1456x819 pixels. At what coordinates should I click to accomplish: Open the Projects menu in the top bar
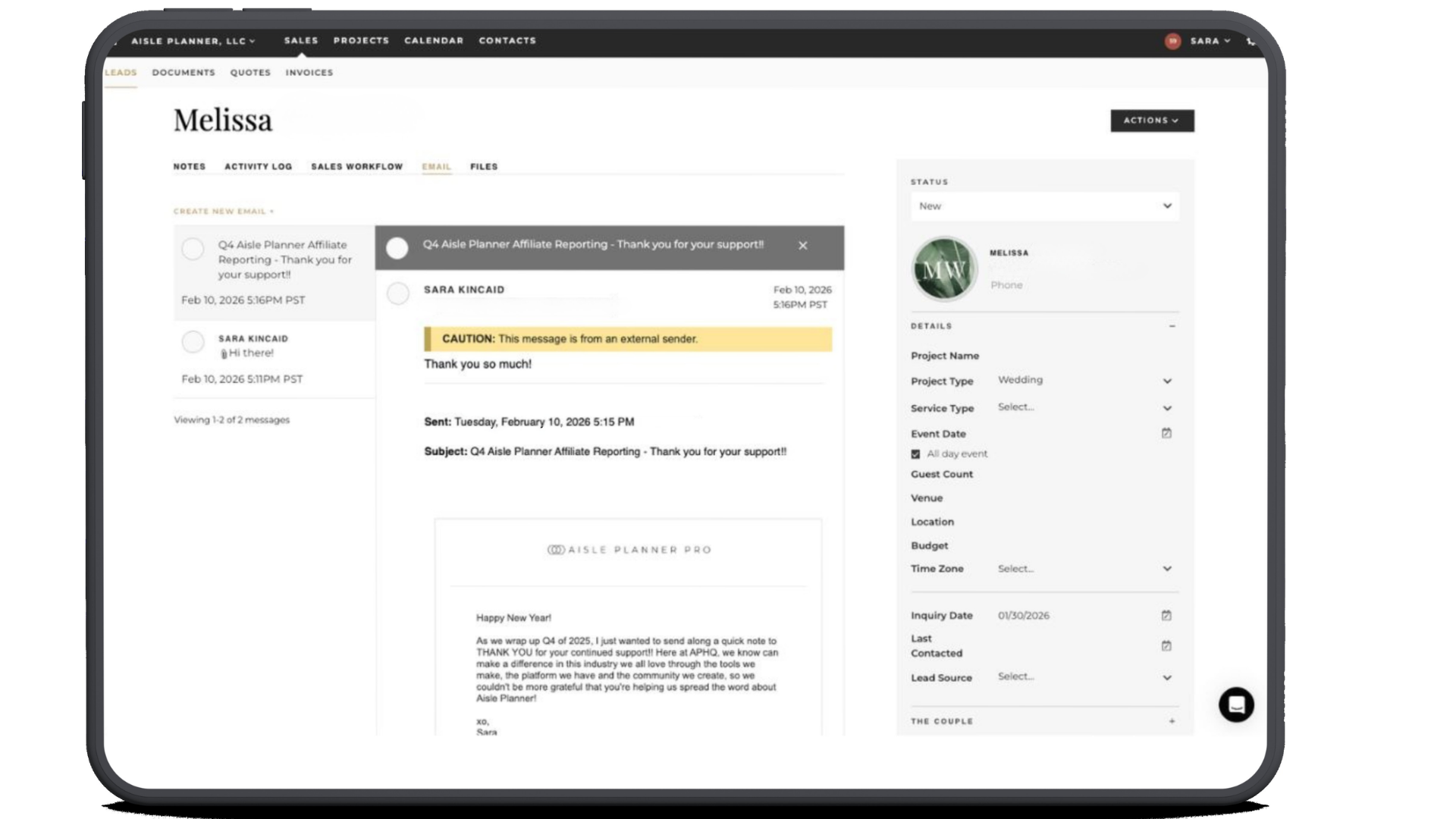pos(361,41)
